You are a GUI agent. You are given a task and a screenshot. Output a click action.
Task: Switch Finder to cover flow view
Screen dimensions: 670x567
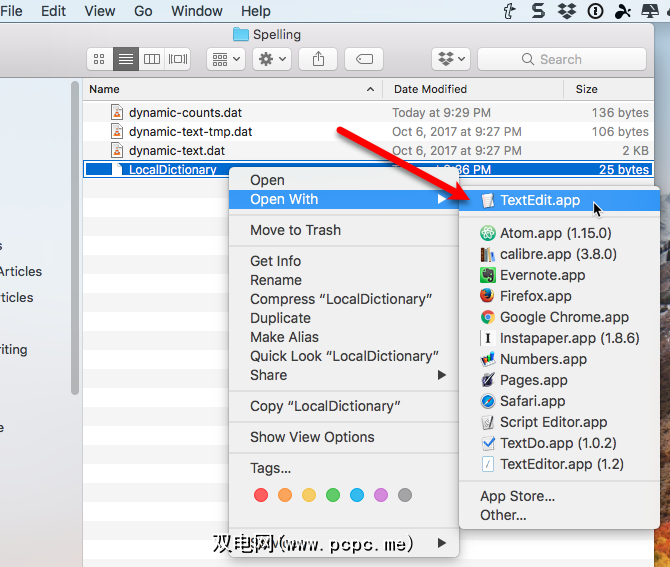(x=178, y=59)
